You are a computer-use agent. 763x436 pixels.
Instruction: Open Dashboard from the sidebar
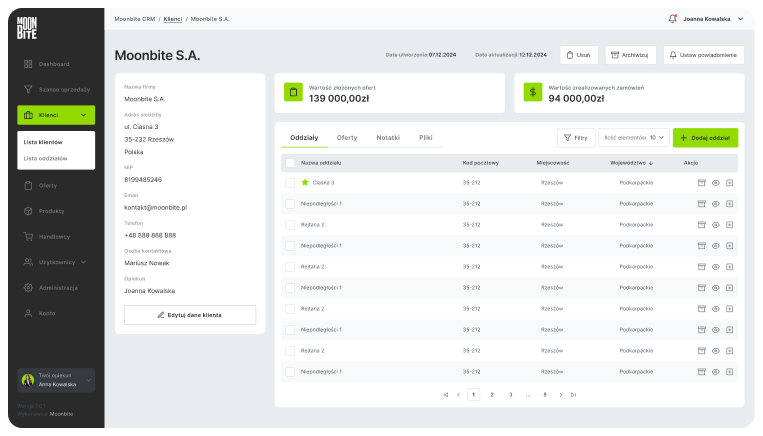[x=54, y=64]
